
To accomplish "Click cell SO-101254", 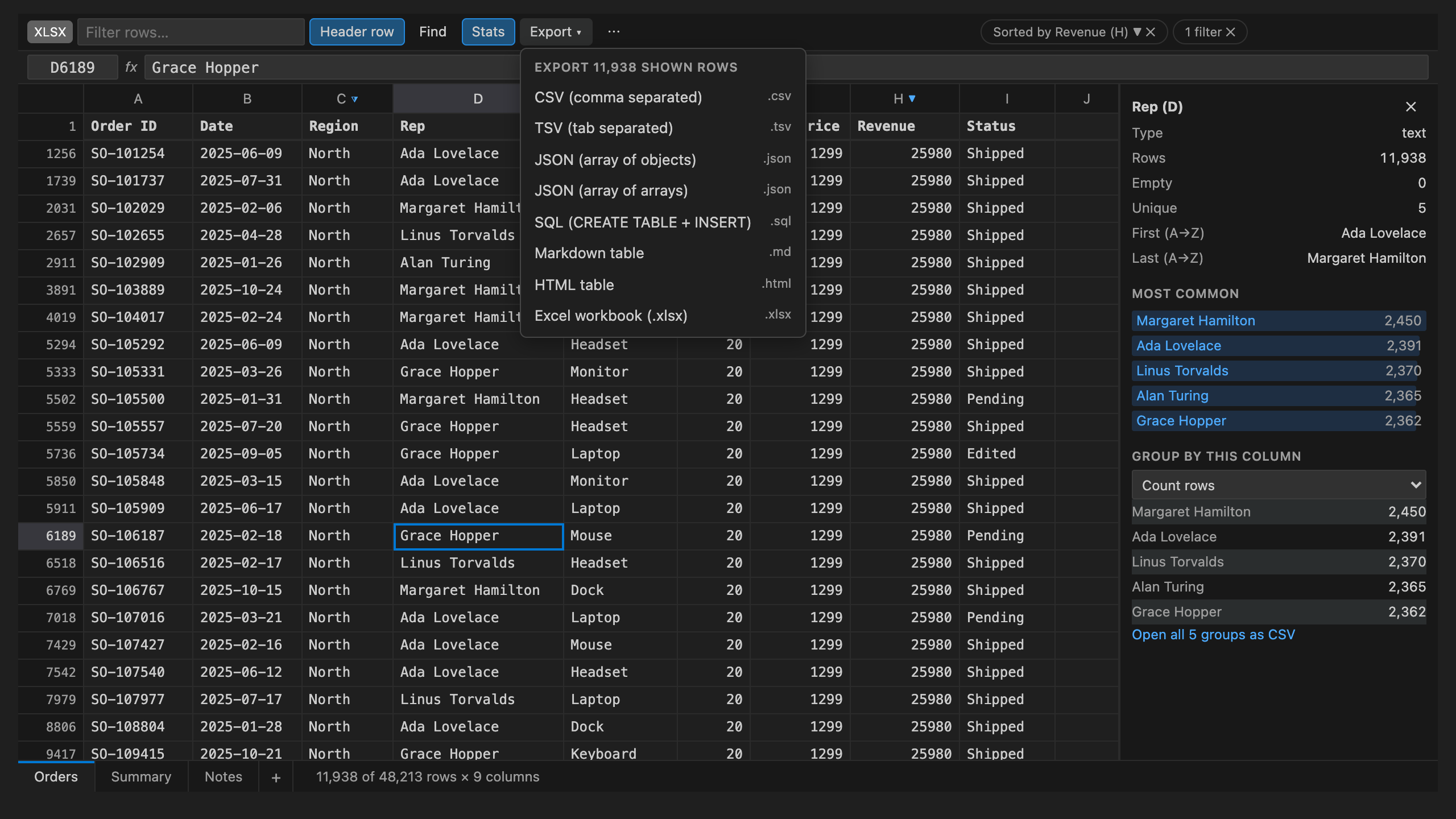I will click(138, 154).
